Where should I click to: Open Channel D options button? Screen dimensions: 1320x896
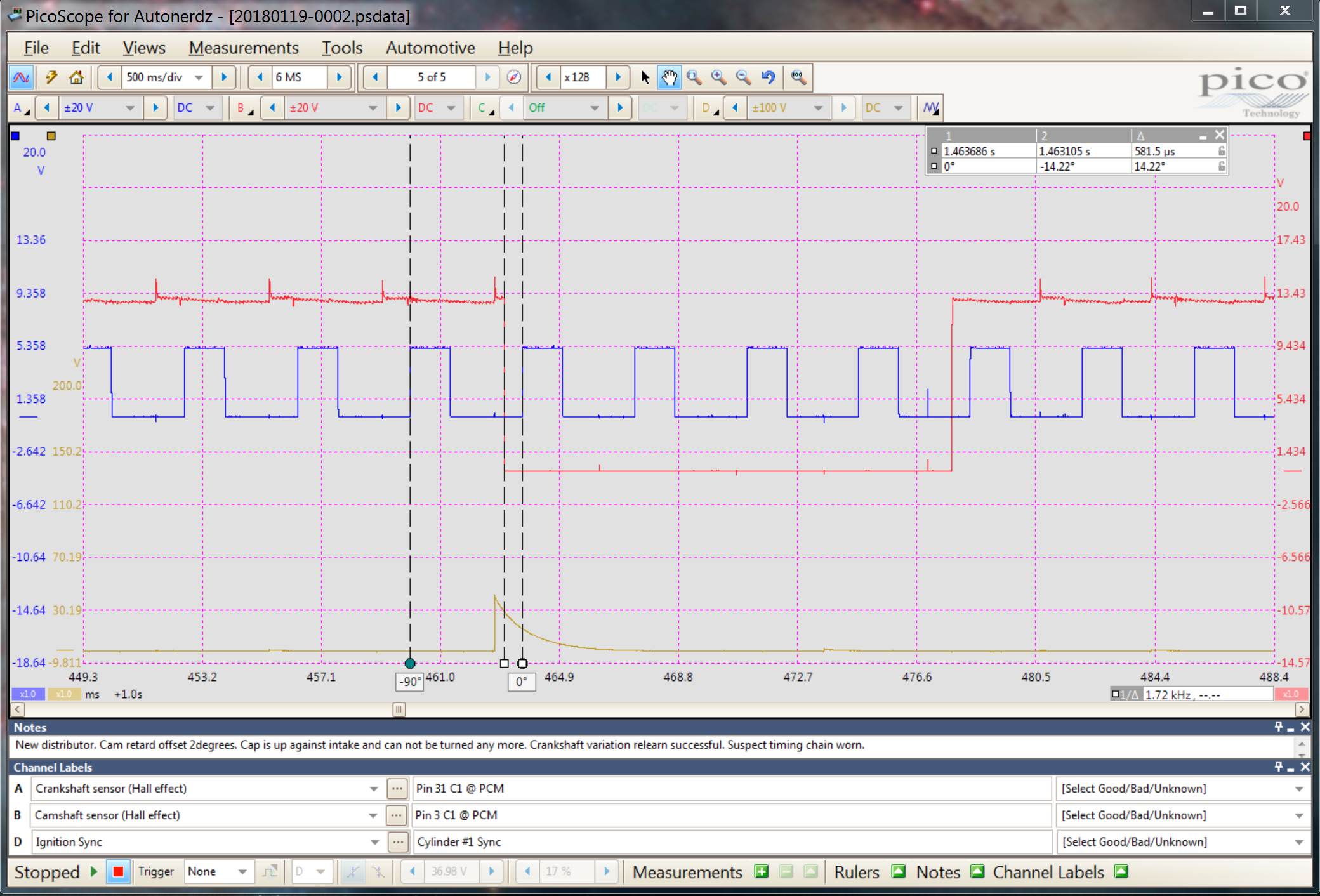pyautogui.click(x=709, y=108)
